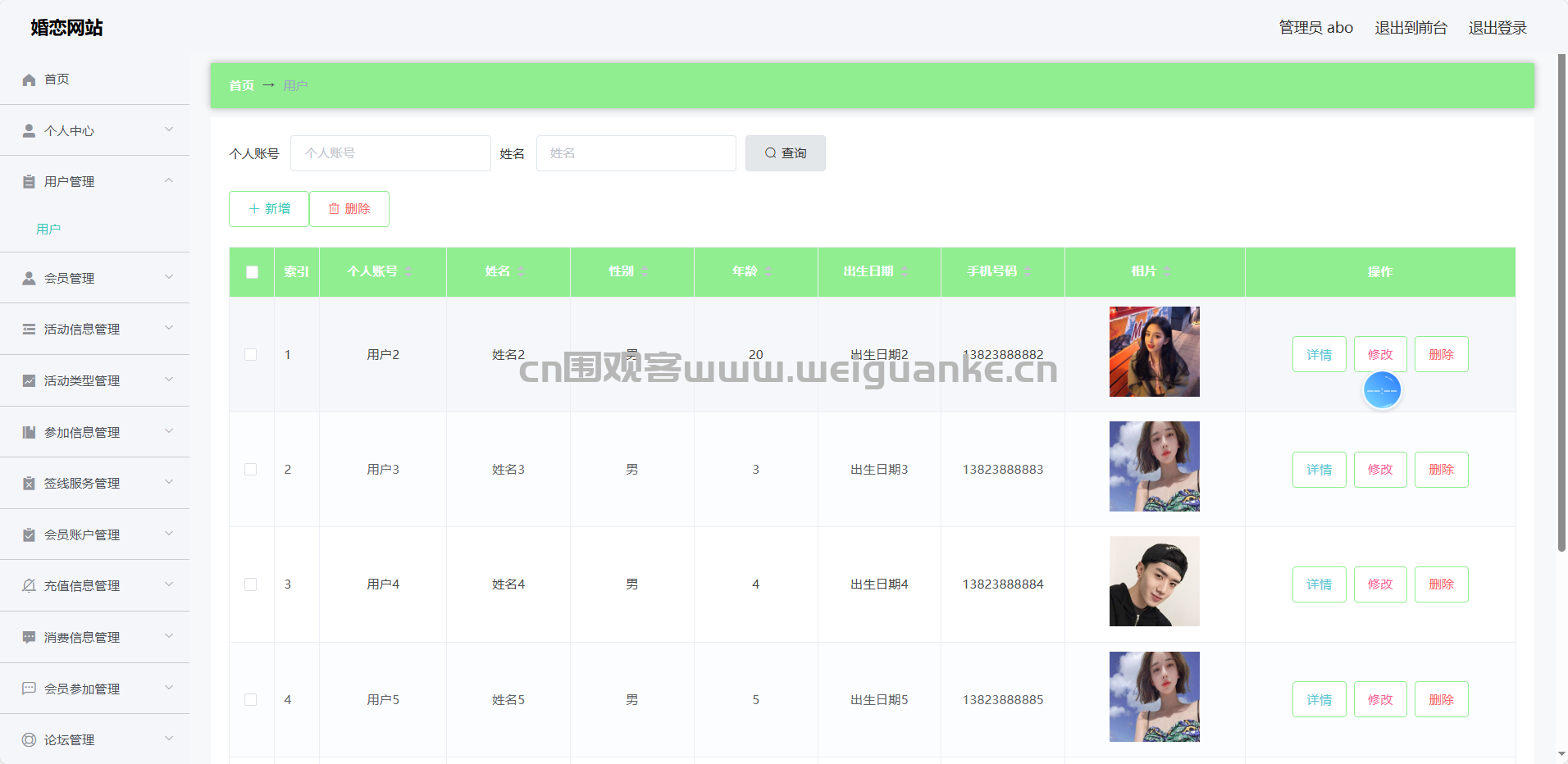Click the vertical page scrollbar

tap(1561, 303)
